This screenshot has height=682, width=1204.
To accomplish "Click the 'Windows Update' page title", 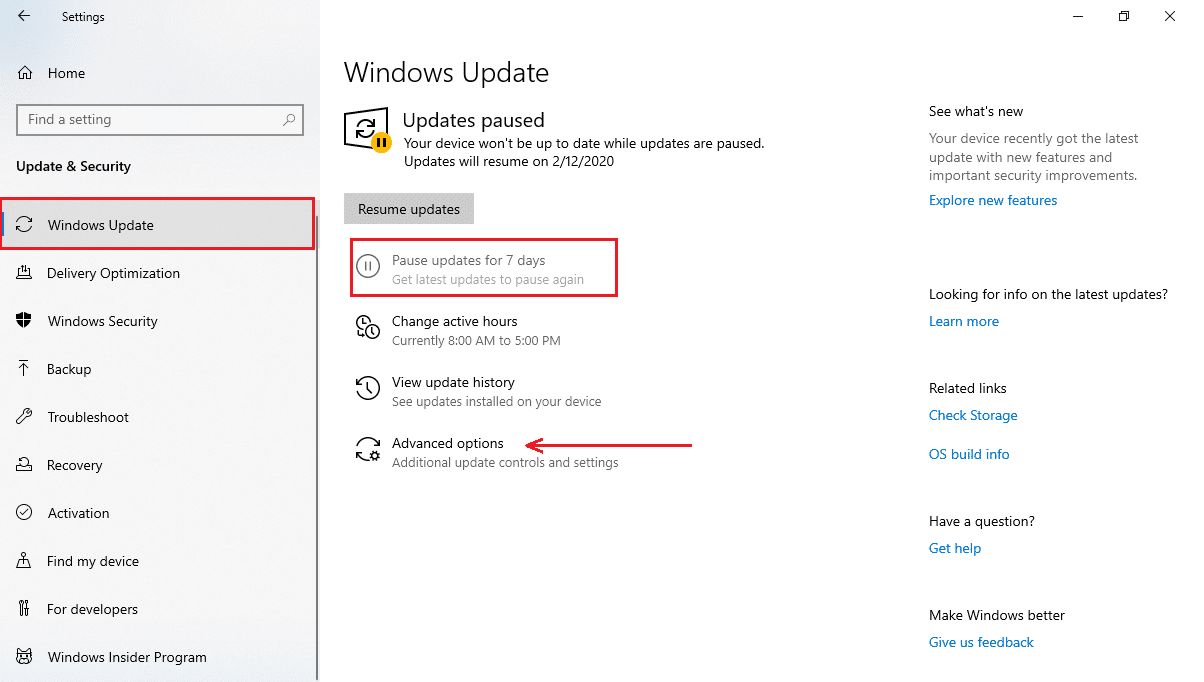I will (446, 73).
